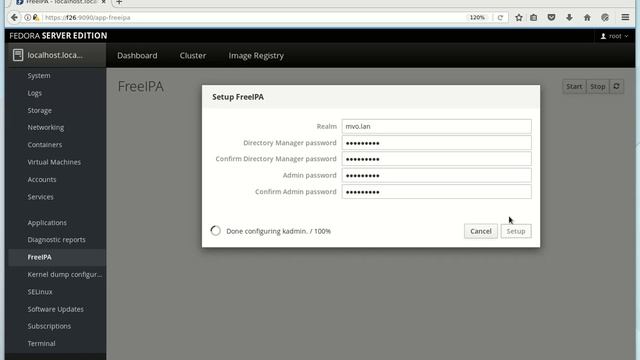Click the site info icon in the address bar
The width and height of the screenshot is (640, 360).
27,18
